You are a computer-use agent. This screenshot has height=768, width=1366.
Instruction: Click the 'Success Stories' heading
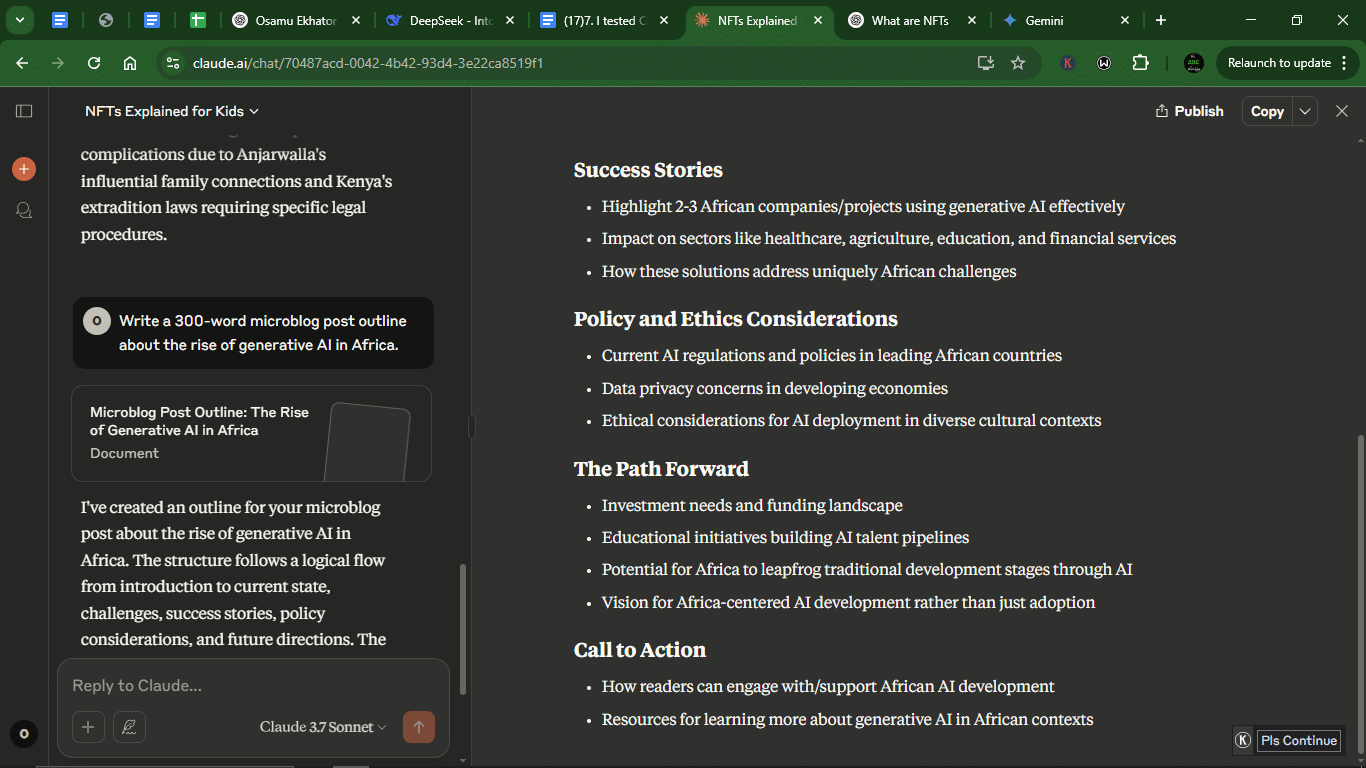tap(648, 170)
